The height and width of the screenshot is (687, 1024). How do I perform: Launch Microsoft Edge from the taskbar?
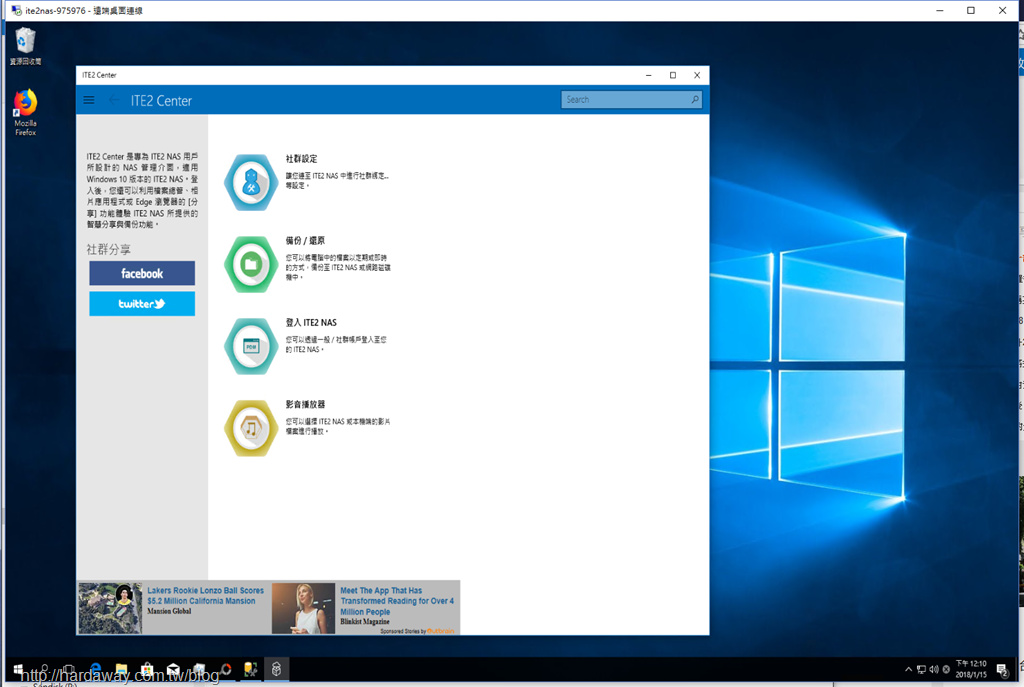(95, 669)
